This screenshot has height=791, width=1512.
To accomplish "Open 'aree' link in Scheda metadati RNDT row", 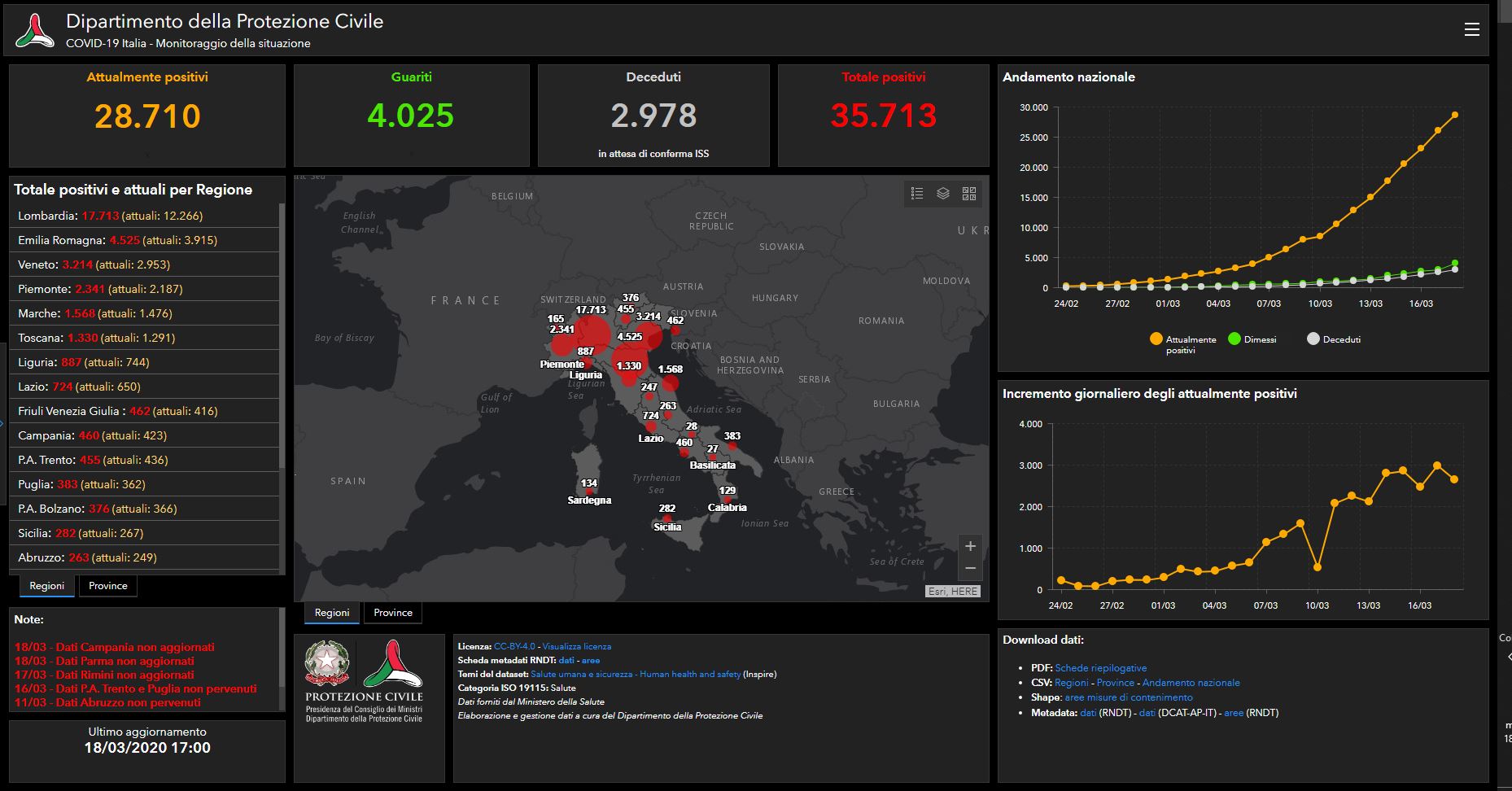I will click(591, 660).
